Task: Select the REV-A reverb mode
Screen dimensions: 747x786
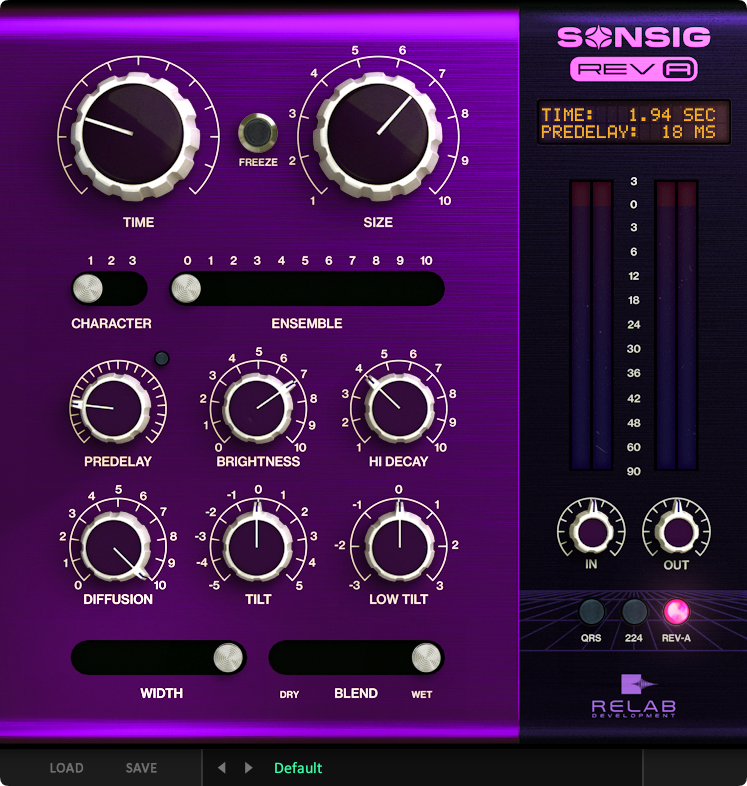Action: coord(677,611)
